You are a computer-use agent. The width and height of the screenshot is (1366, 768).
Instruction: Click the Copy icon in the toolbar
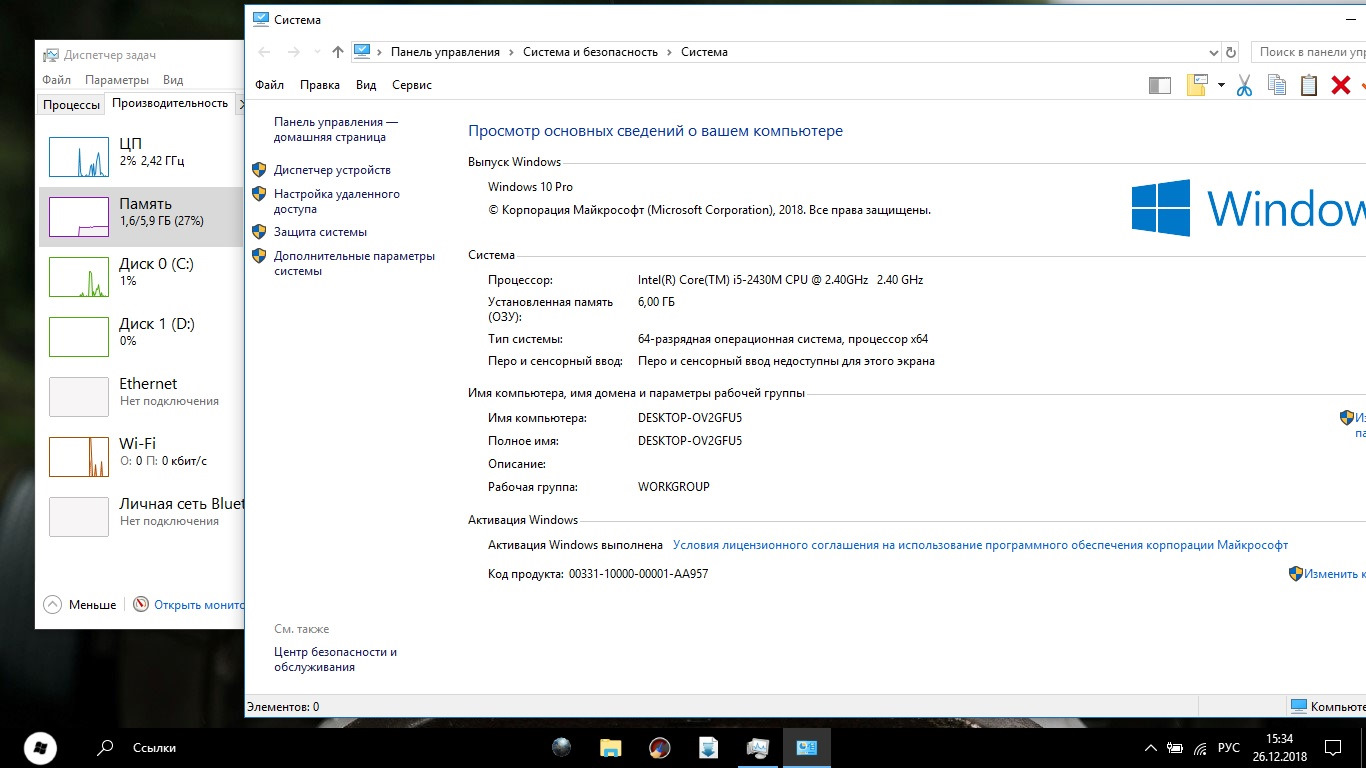coord(1277,86)
